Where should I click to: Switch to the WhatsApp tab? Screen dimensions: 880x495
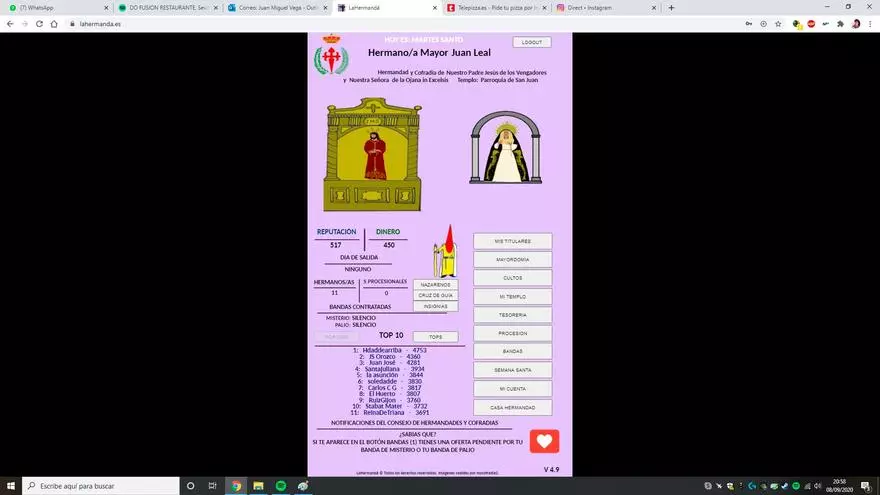[55, 7]
